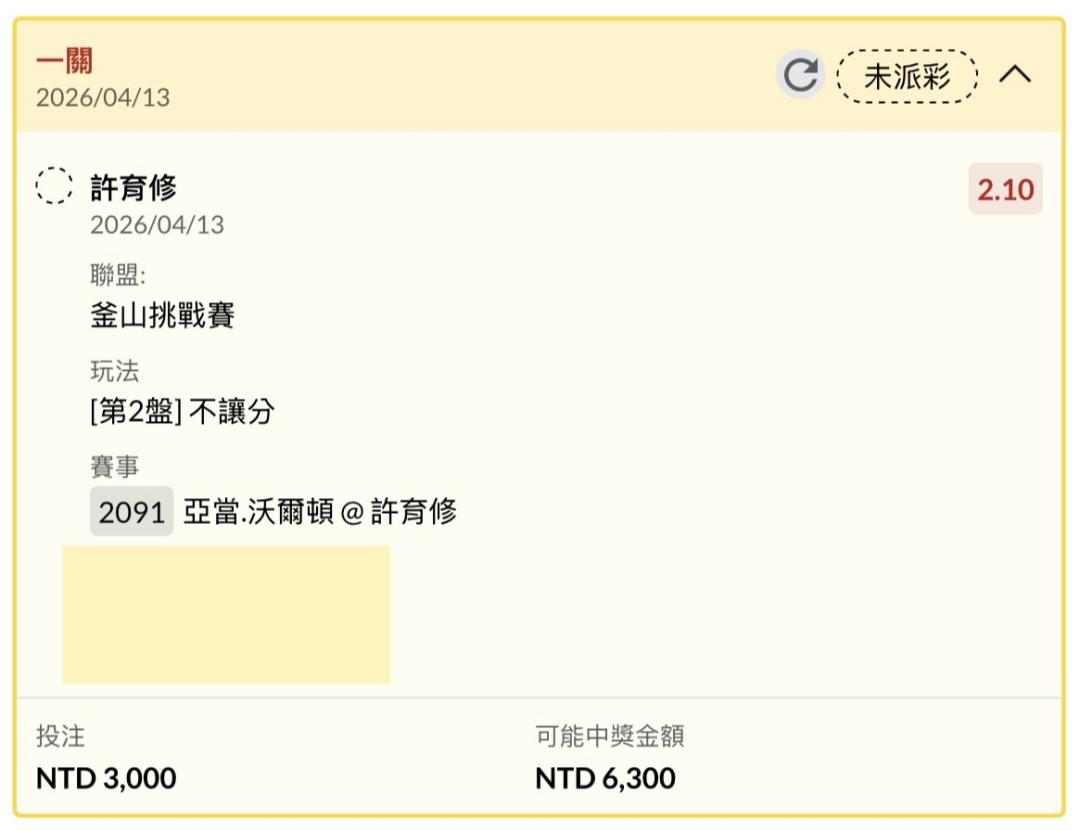Click the NTD 3,000 stake amount
The image size is (1080, 831).
tap(106, 778)
